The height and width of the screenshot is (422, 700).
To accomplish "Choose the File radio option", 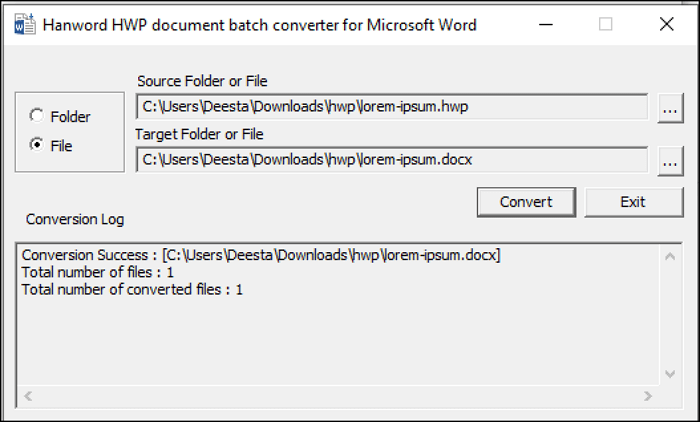I will tap(37, 145).
